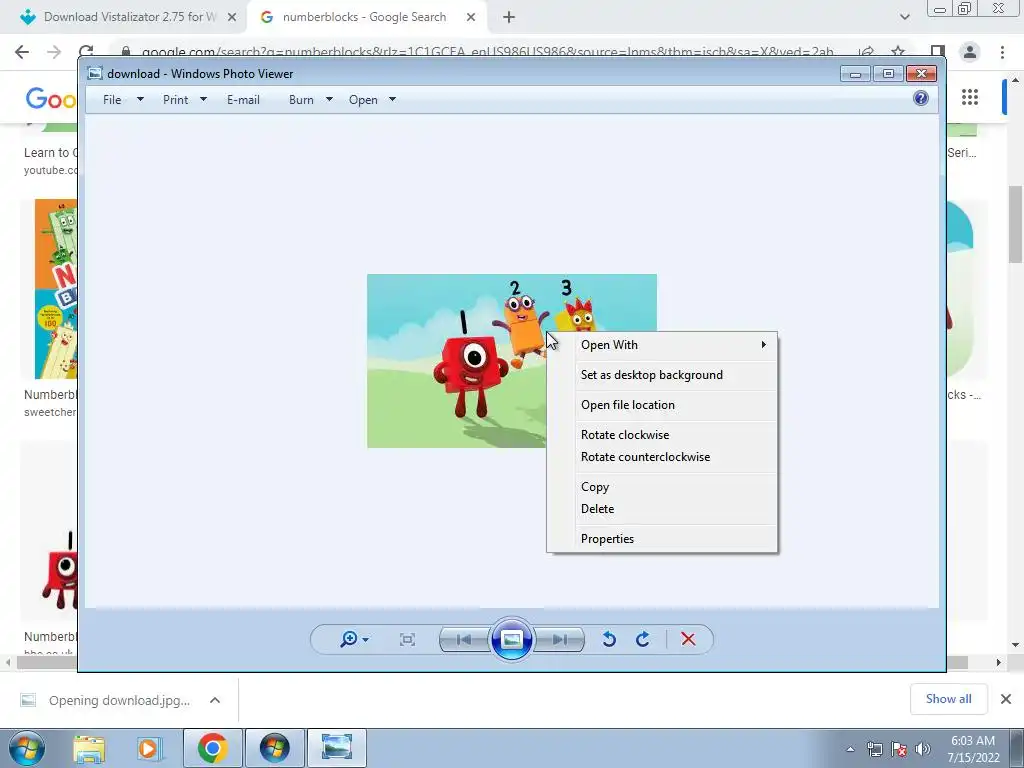Open Chrome three-dot menu
1024x768 pixels.
[x=1002, y=52]
